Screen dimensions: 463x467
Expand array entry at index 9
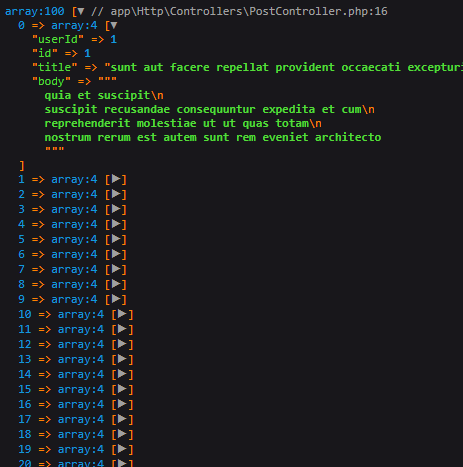pos(116,299)
